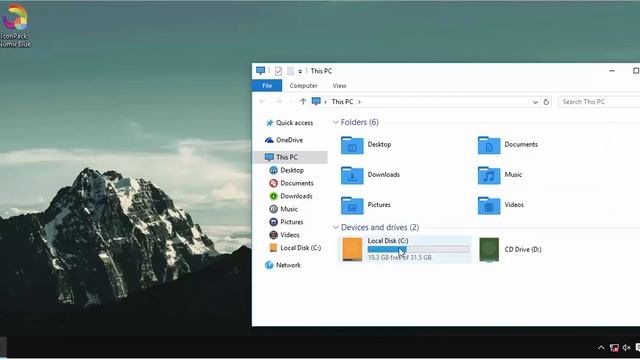Switch to the View ribbon tab
Screen dimensions: 640x360
[x=339, y=86]
